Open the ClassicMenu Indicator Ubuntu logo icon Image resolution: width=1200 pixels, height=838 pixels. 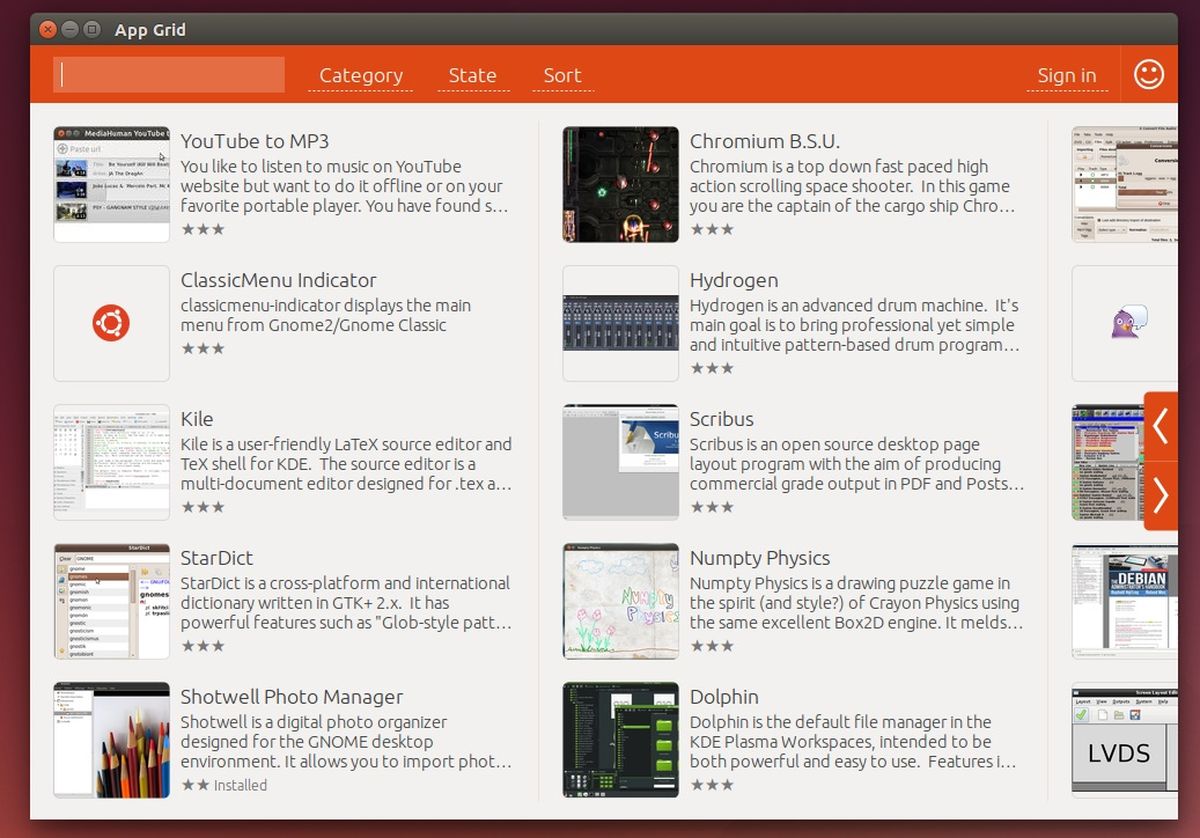[x=111, y=323]
